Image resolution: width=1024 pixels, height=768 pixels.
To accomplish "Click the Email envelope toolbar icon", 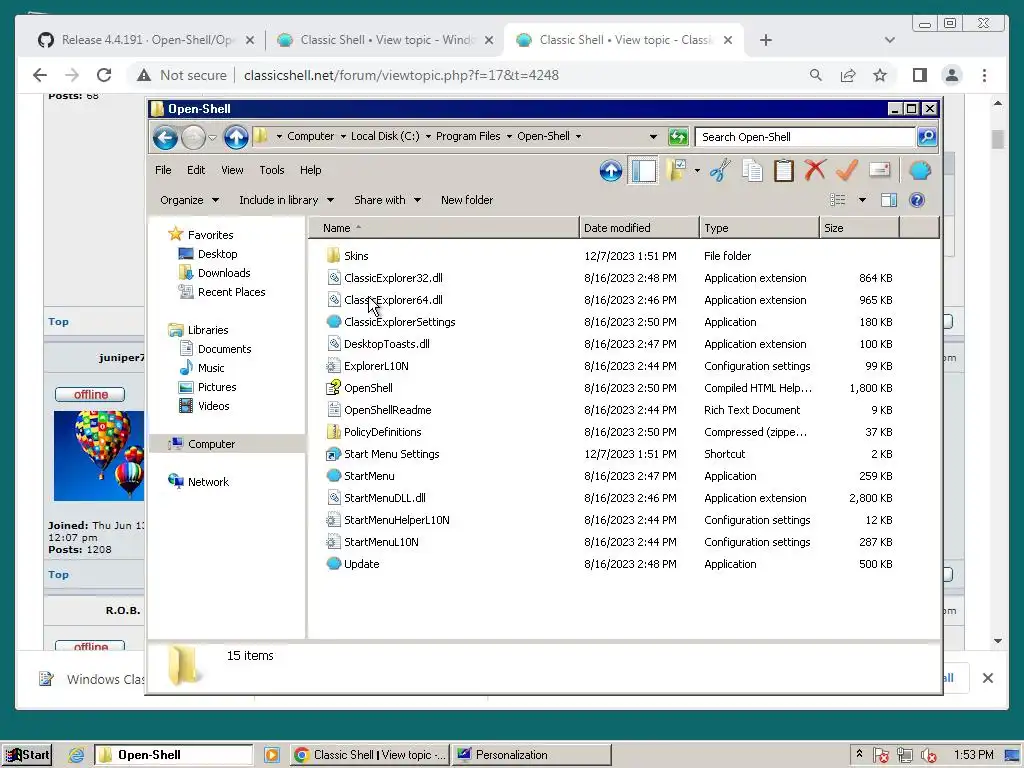I will click(x=880, y=170).
